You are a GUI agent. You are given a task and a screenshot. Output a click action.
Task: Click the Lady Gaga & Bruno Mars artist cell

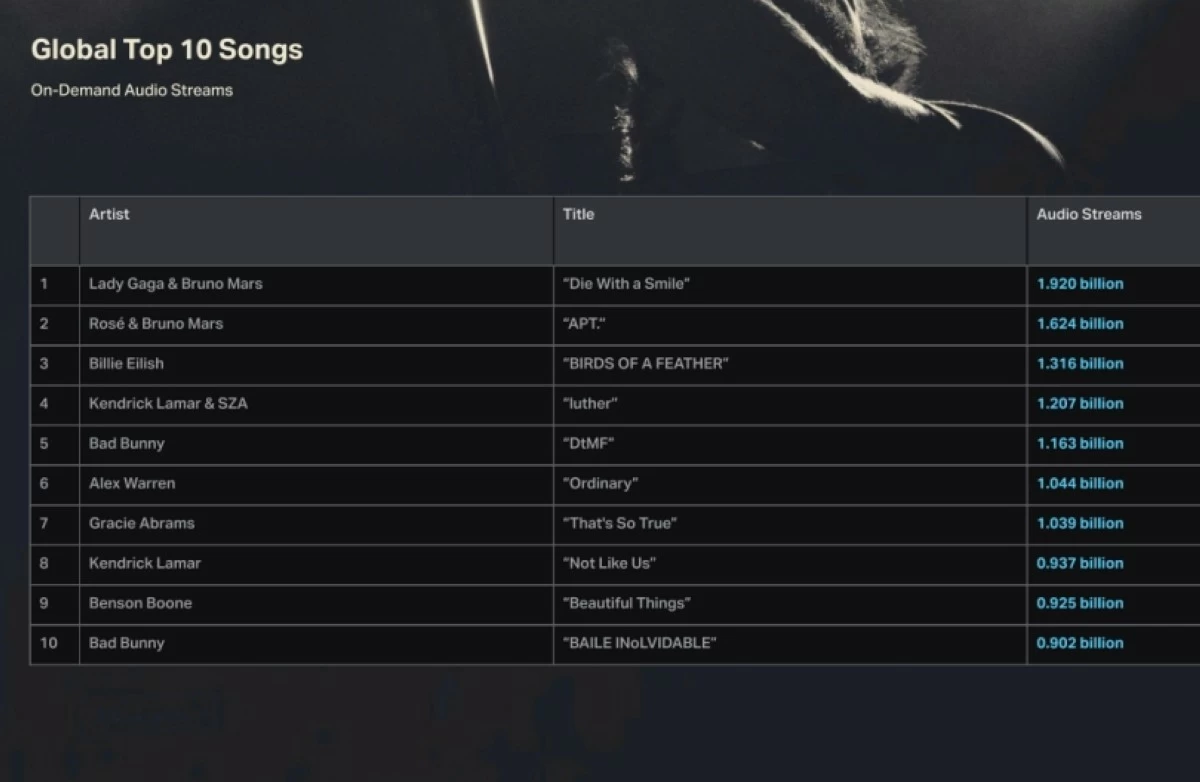pos(175,284)
